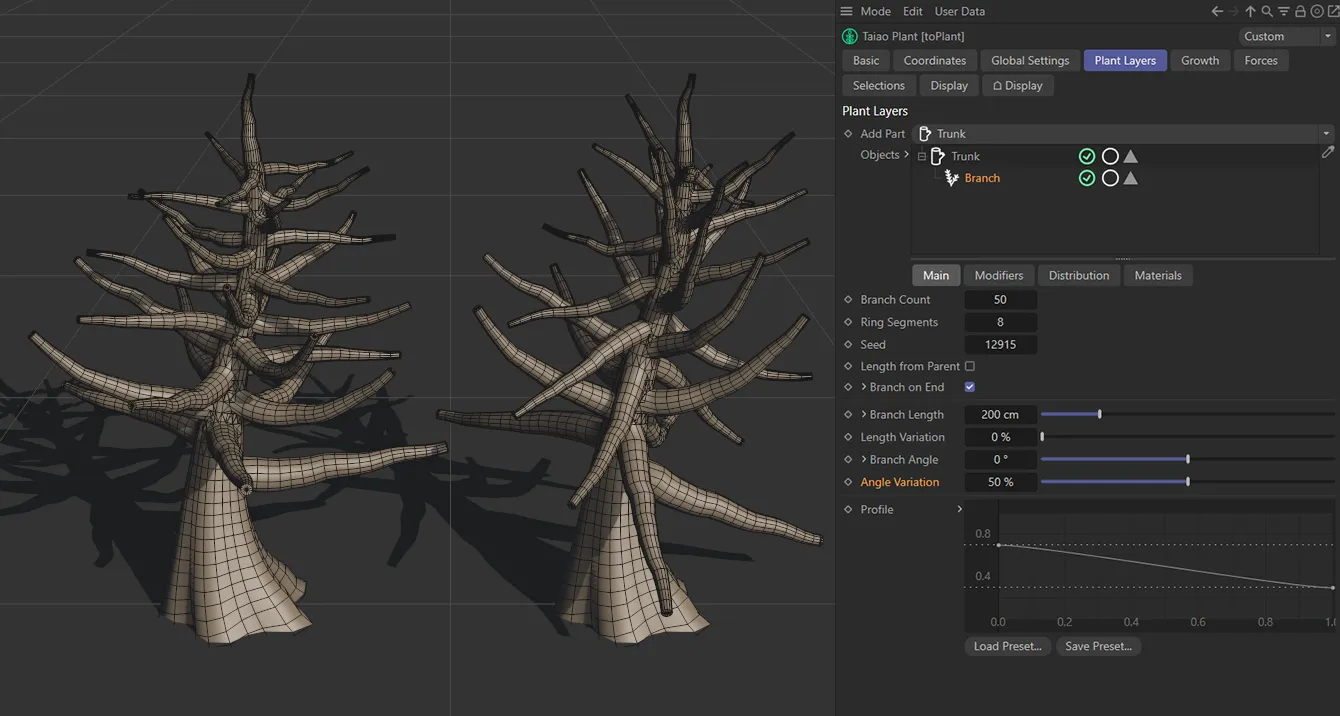Viewport: 1340px width, 716px height.
Task: Click the upward arrow icon in the toolbar
Action: pos(1250,11)
